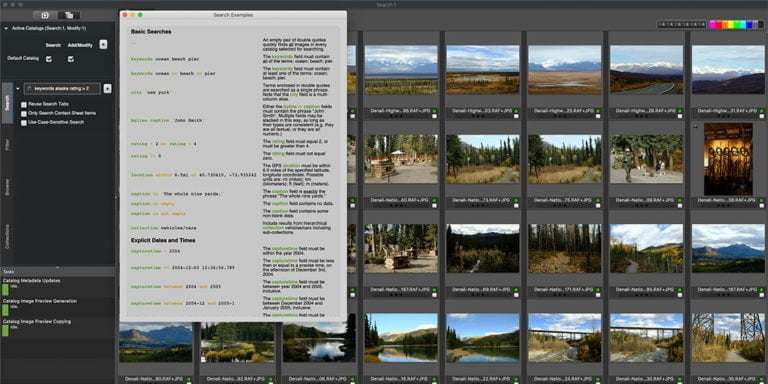This screenshot has width=768, height=384.
Task: Switch to the Browse side tab
Action: [7, 187]
